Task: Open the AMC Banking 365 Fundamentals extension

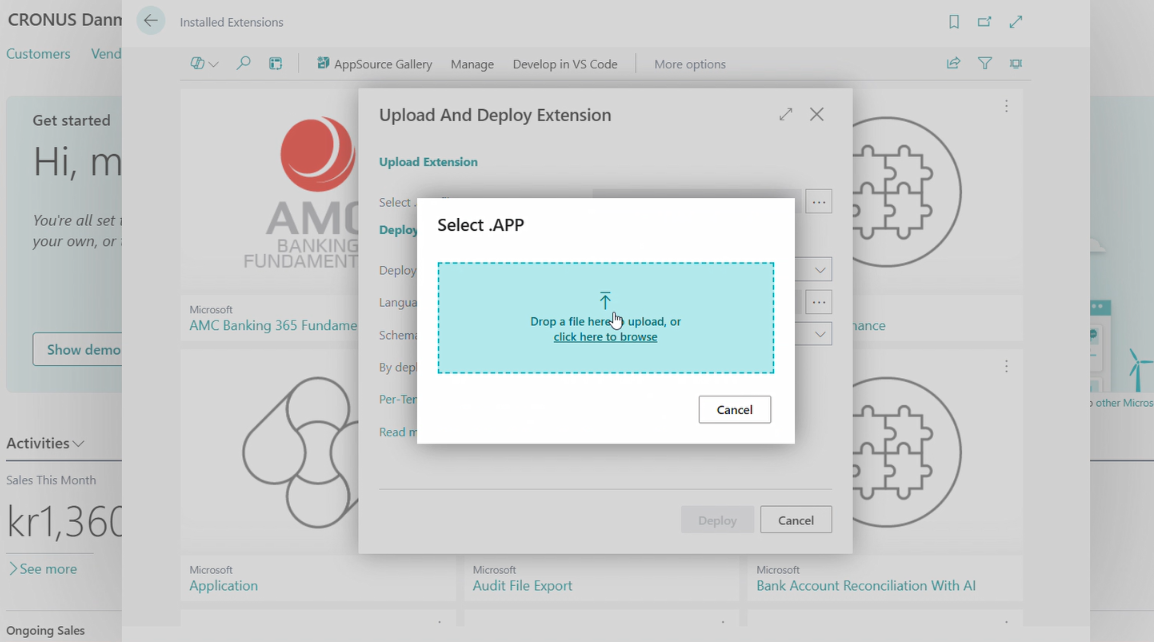Action: [273, 325]
